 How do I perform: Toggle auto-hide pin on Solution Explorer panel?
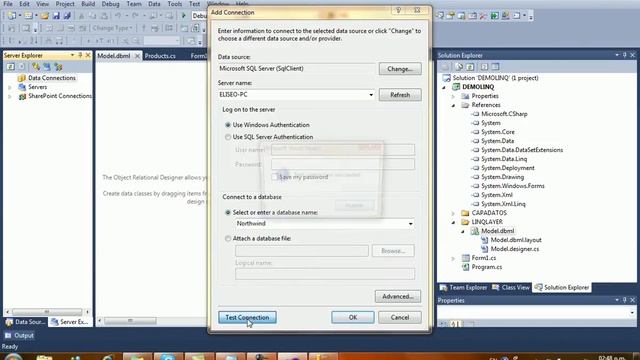(x=624, y=55)
